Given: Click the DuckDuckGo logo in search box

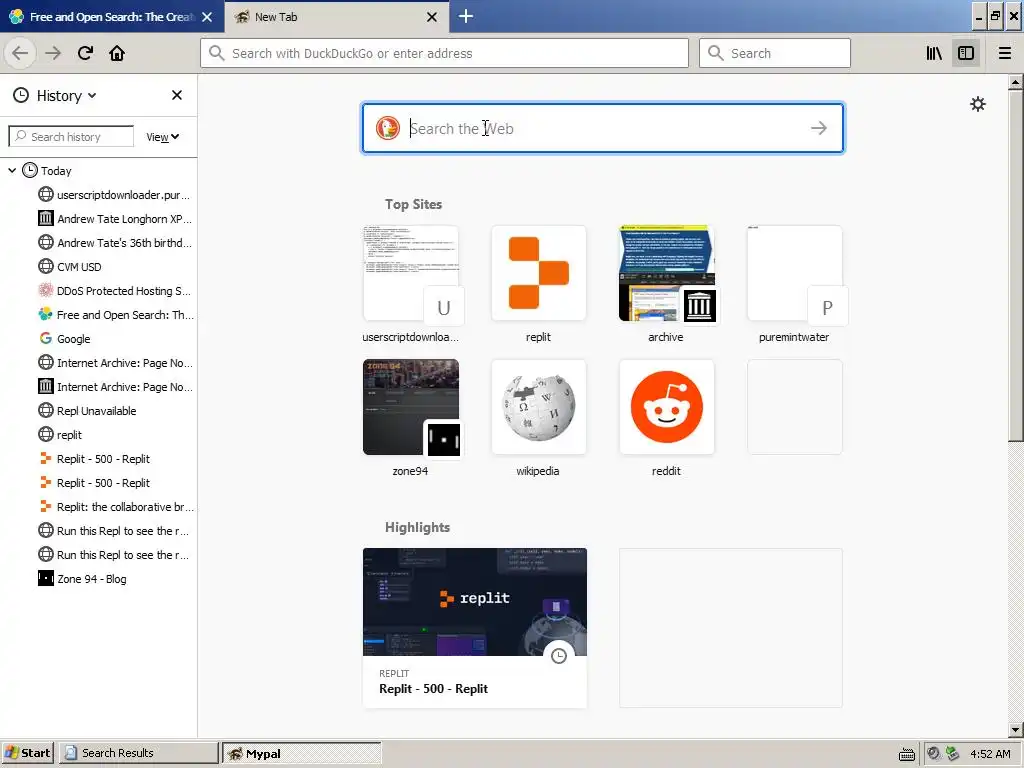Looking at the screenshot, I should (387, 128).
